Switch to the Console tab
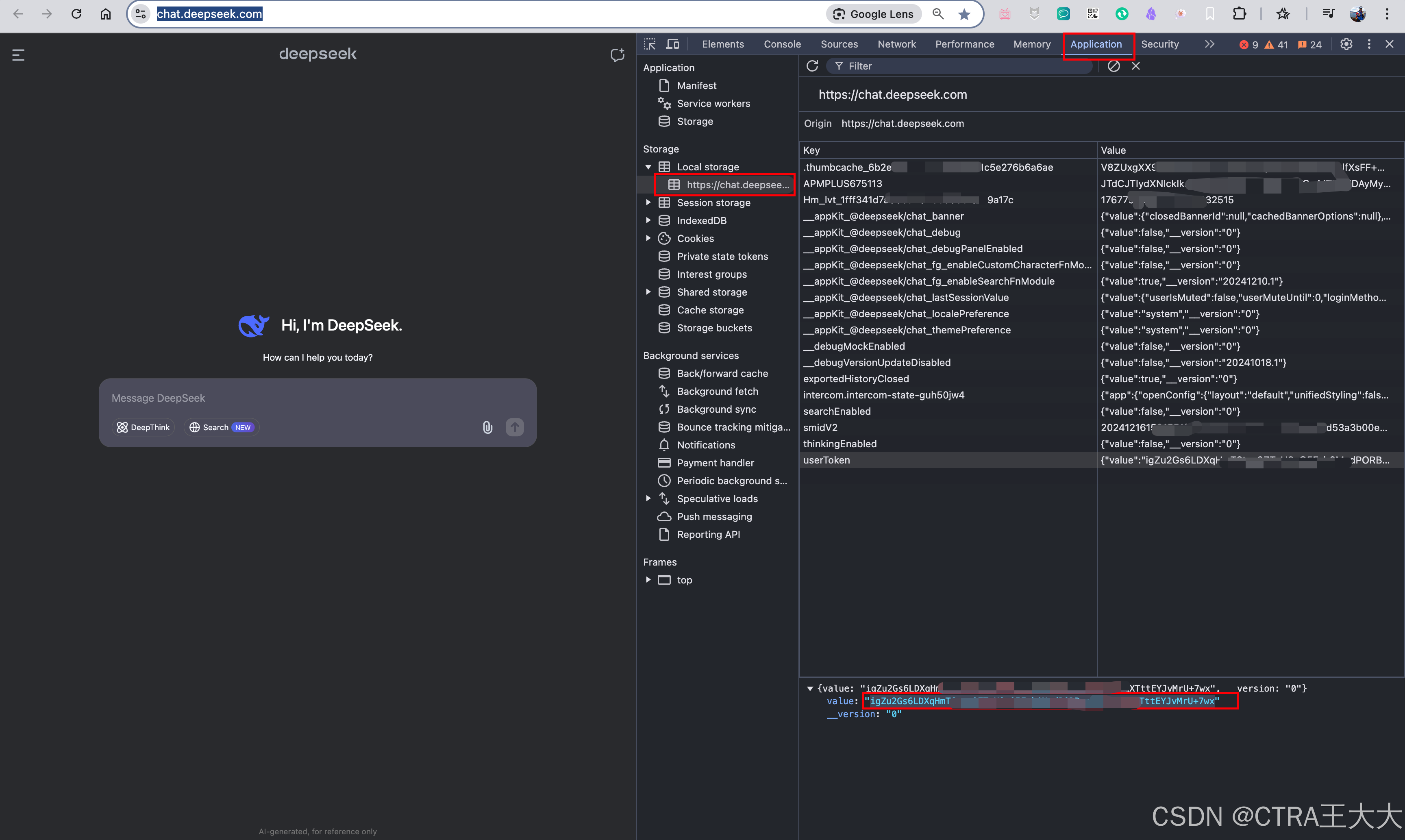Screen dimensions: 1405x840 click(x=782, y=44)
